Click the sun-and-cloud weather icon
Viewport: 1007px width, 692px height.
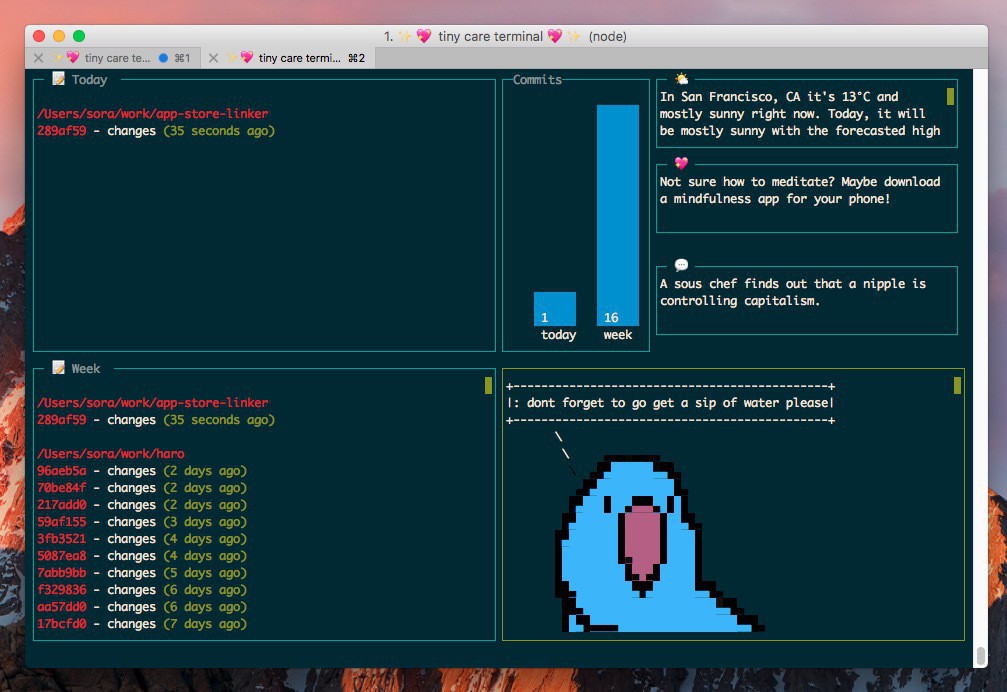[681, 79]
